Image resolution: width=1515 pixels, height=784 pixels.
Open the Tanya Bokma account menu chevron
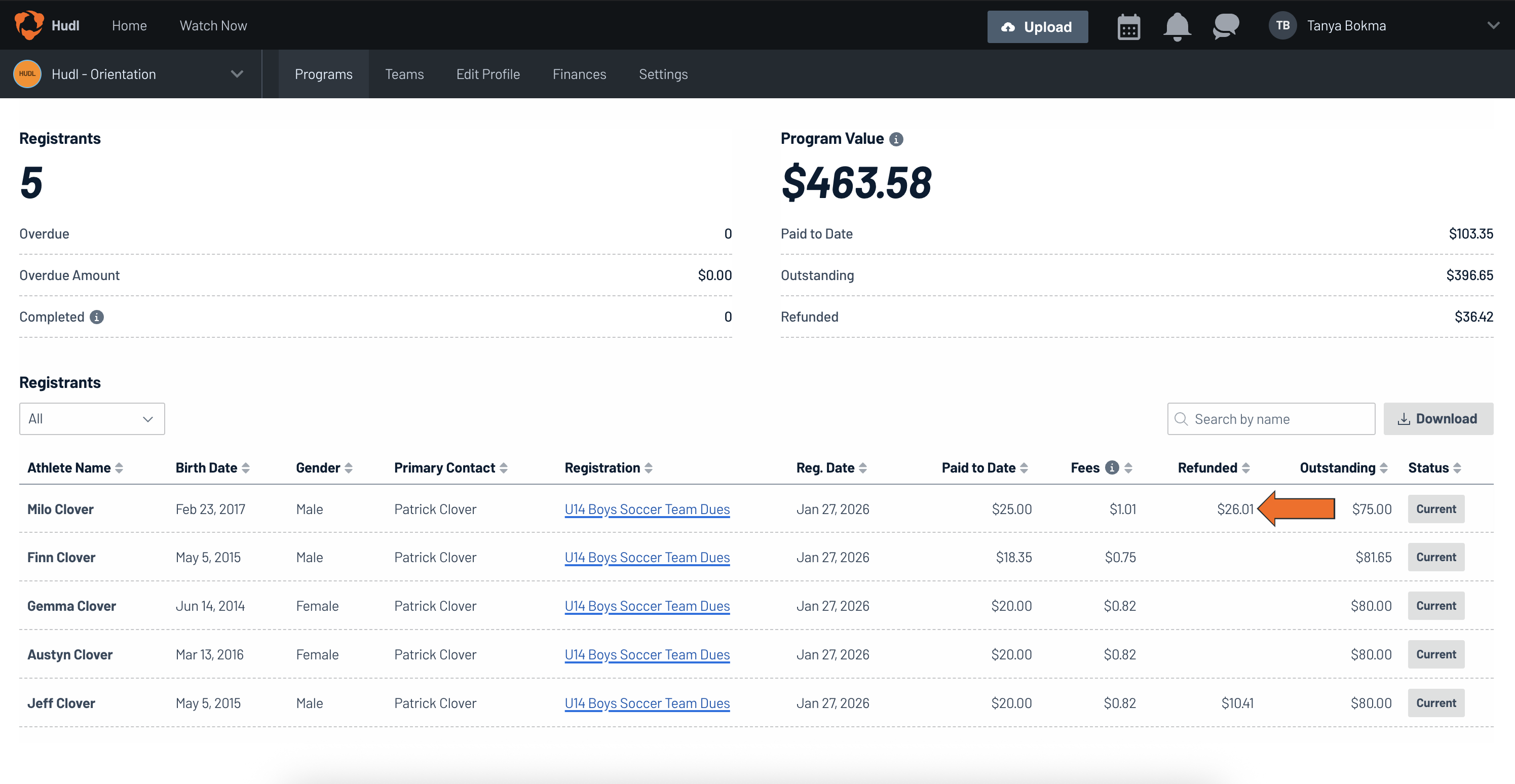(x=1493, y=26)
